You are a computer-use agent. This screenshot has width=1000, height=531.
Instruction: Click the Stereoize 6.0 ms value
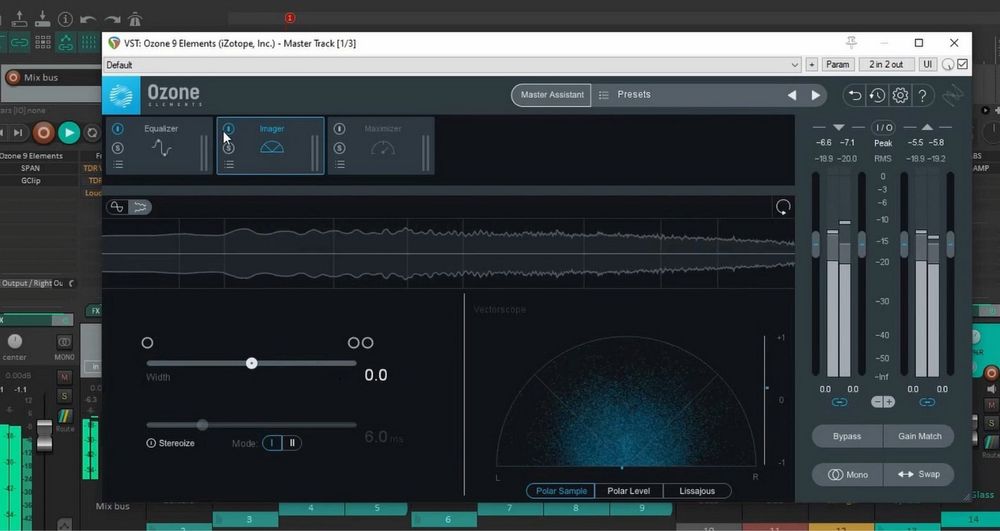tap(383, 437)
